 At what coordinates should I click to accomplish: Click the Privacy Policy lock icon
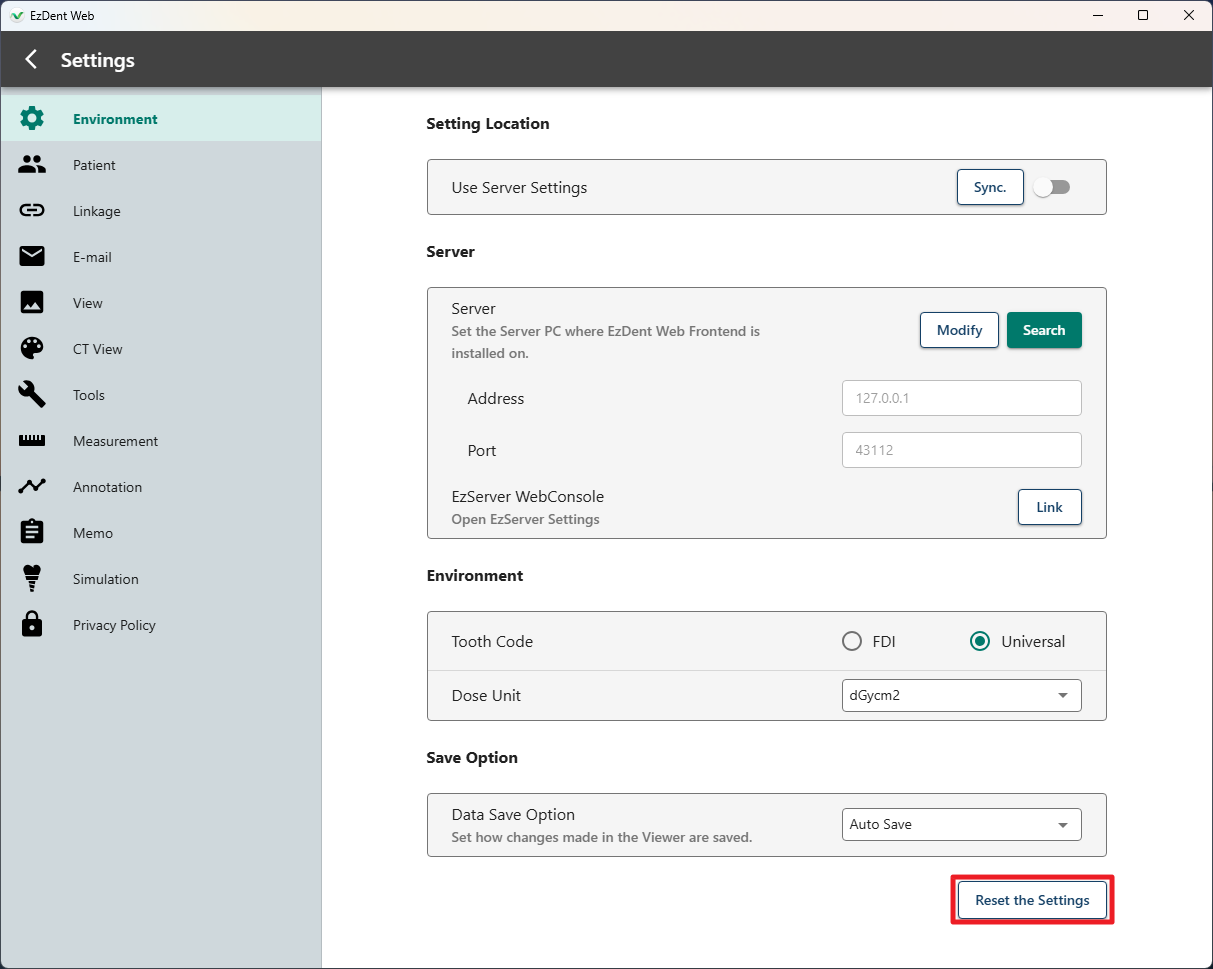pyautogui.click(x=32, y=625)
